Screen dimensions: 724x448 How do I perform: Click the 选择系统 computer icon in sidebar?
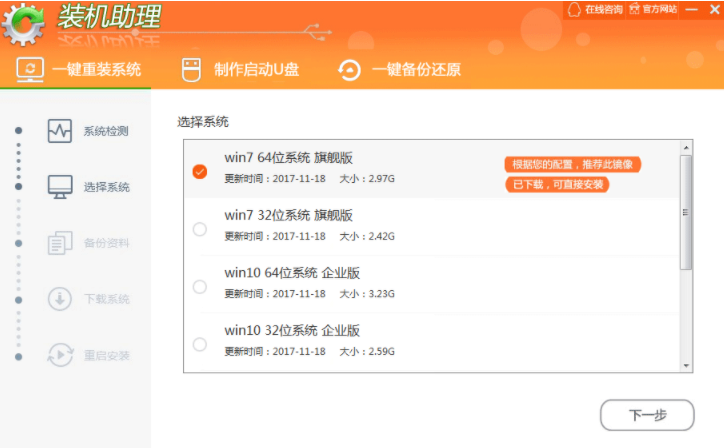pyautogui.click(x=60, y=187)
